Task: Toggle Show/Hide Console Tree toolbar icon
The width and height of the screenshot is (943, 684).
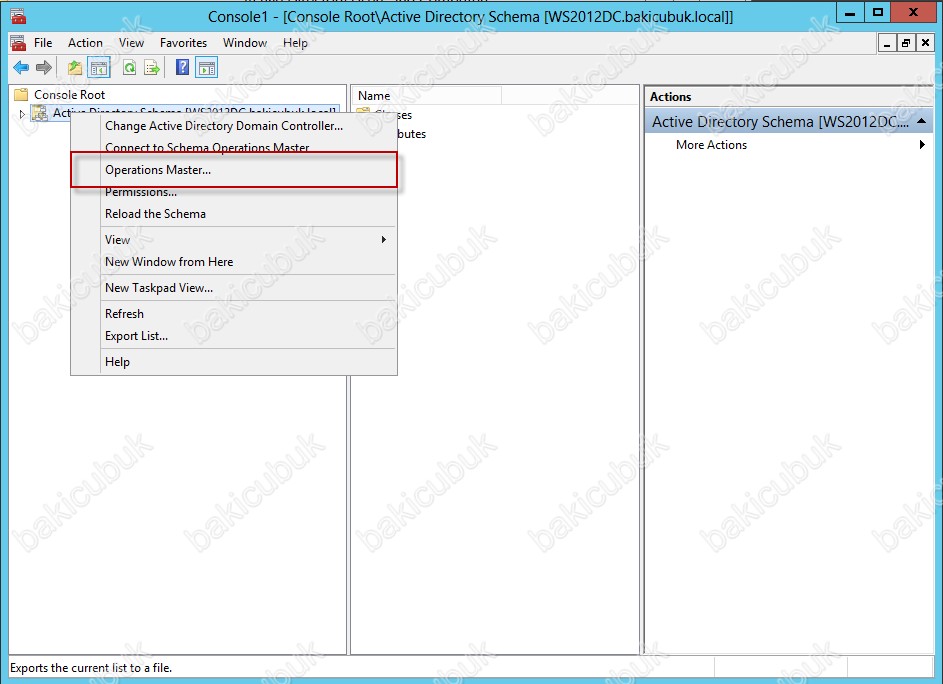Action: click(x=99, y=67)
